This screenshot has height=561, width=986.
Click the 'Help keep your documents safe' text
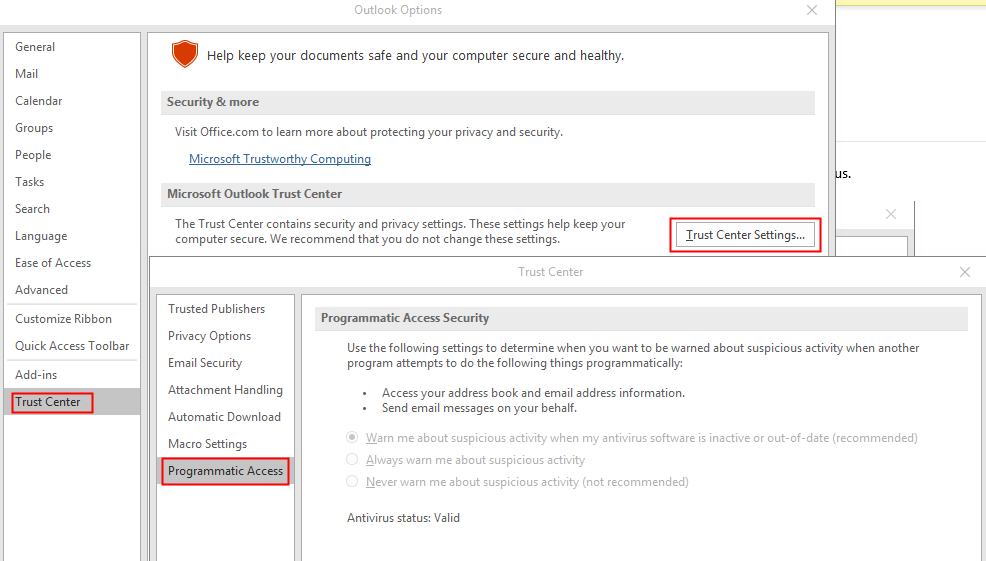click(x=415, y=55)
